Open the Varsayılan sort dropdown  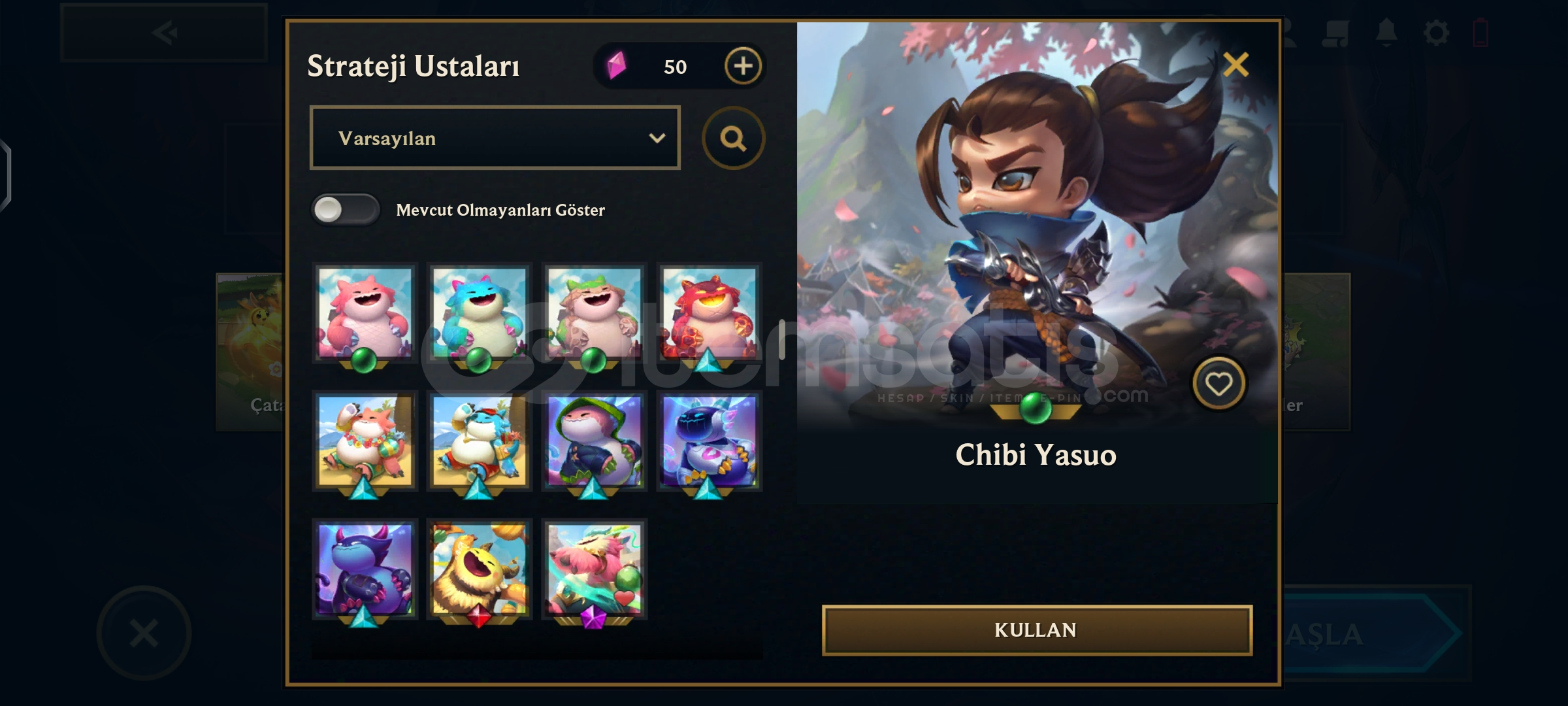click(495, 138)
